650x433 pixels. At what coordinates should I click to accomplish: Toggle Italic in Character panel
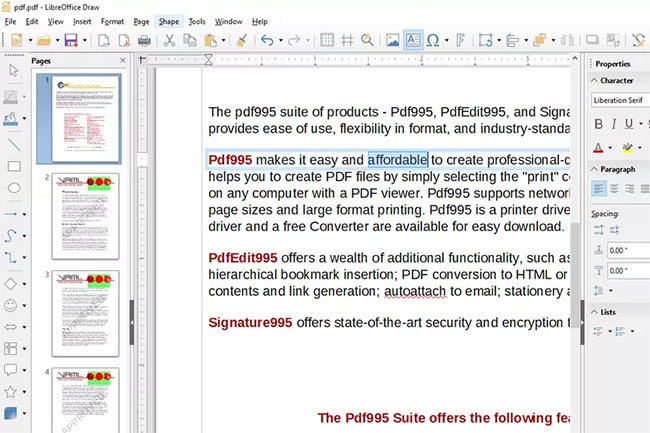coord(614,124)
